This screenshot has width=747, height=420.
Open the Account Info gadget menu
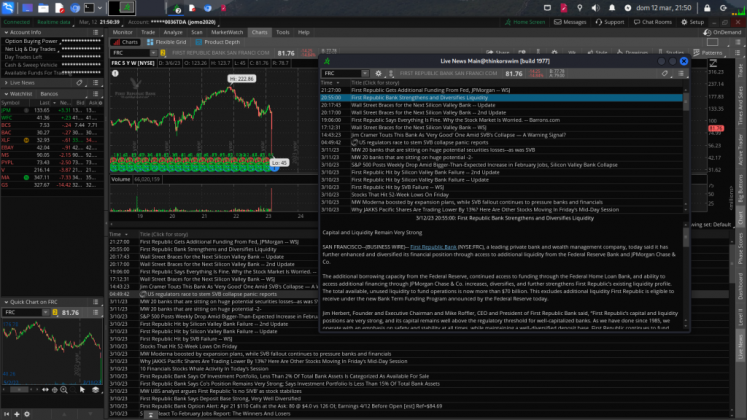click(96, 32)
